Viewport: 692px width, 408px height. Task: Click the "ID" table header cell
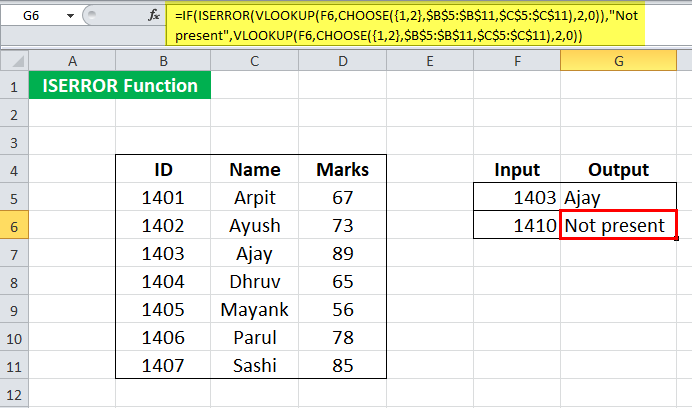point(163,170)
